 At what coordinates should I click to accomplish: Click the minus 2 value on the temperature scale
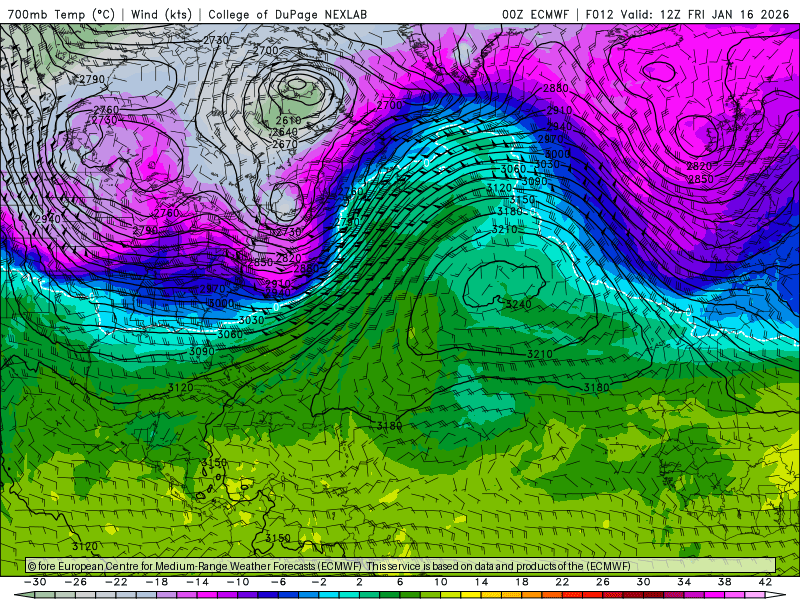pos(319,582)
